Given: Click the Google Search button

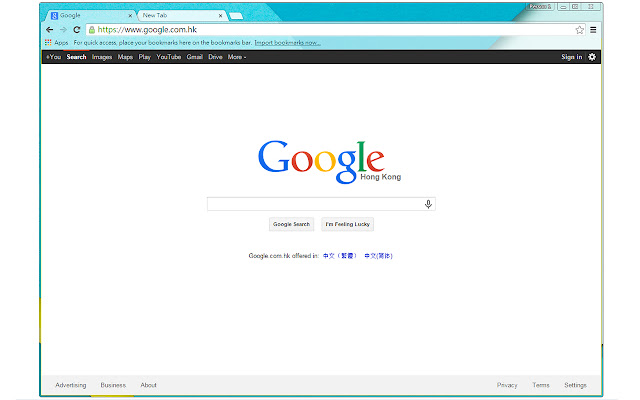Looking at the screenshot, I should tap(291, 224).
